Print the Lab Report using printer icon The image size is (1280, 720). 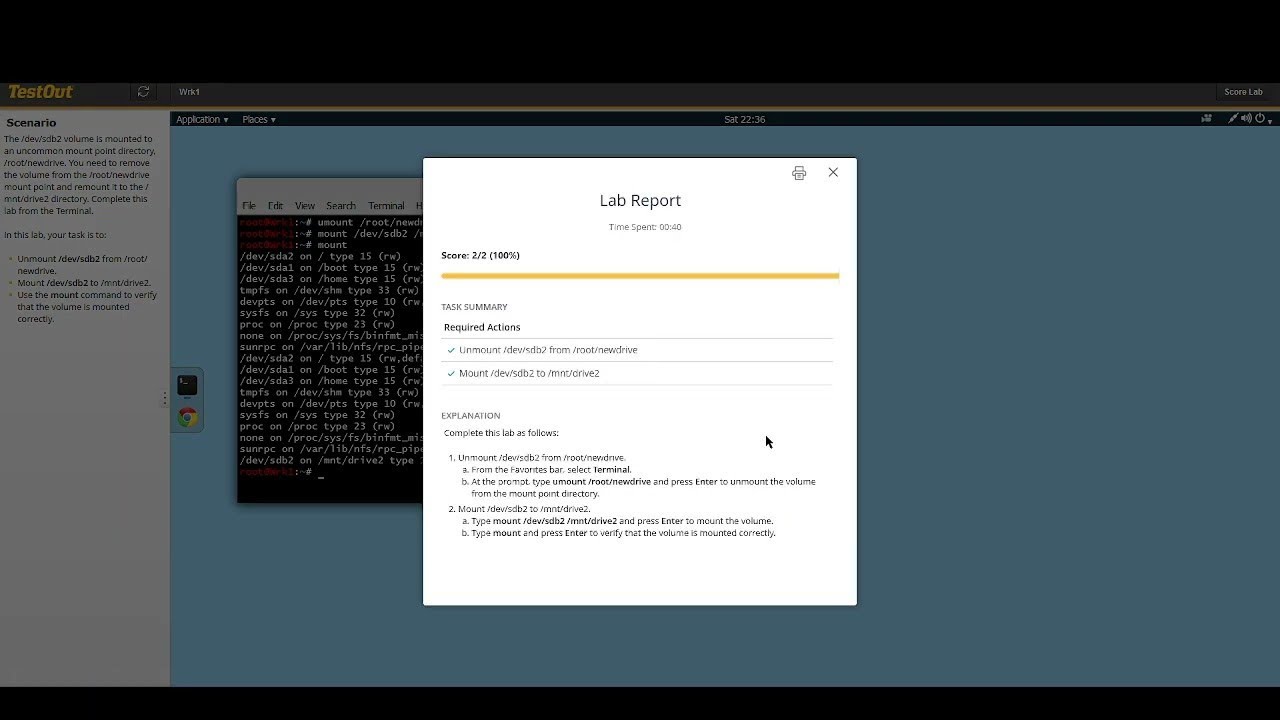click(799, 173)
